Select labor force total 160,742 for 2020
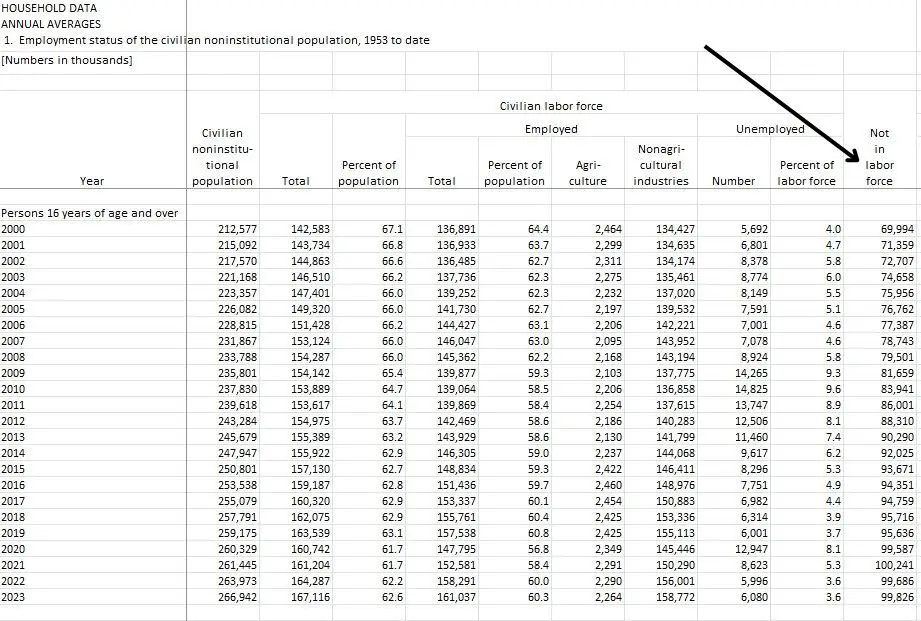921x621 pixels. tap(310, 549)
